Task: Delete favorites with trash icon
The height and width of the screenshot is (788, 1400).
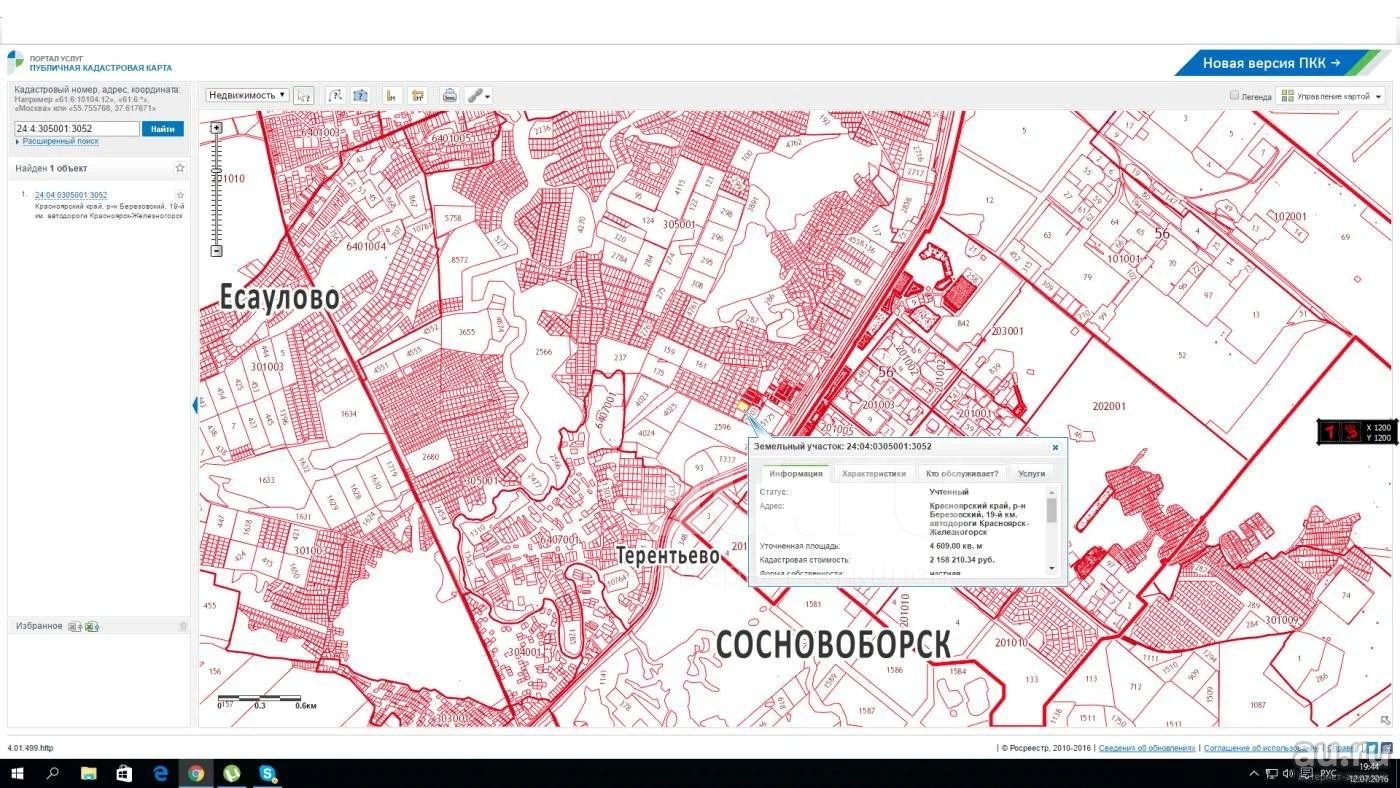Action: coord(182,626)
